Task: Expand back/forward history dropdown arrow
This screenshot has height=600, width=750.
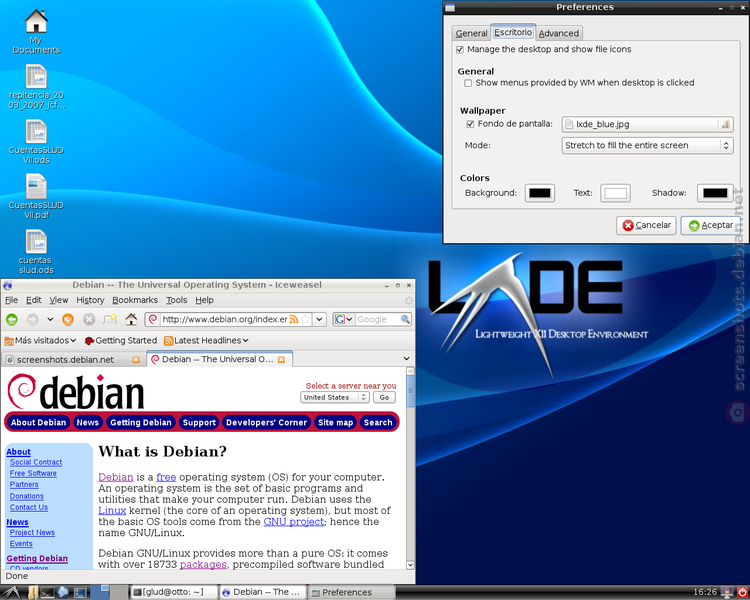Action: (x=50, y=319)
